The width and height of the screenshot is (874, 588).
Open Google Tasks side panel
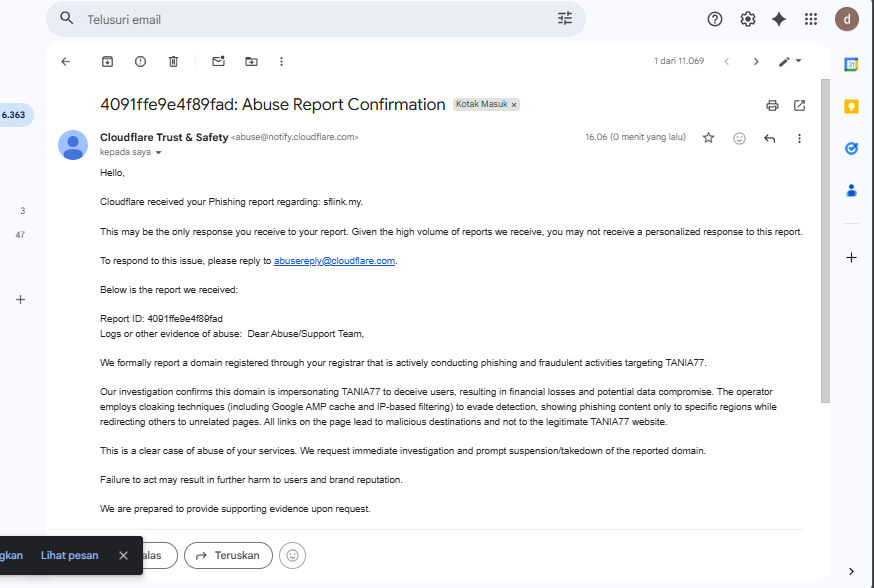coord(851,148)
